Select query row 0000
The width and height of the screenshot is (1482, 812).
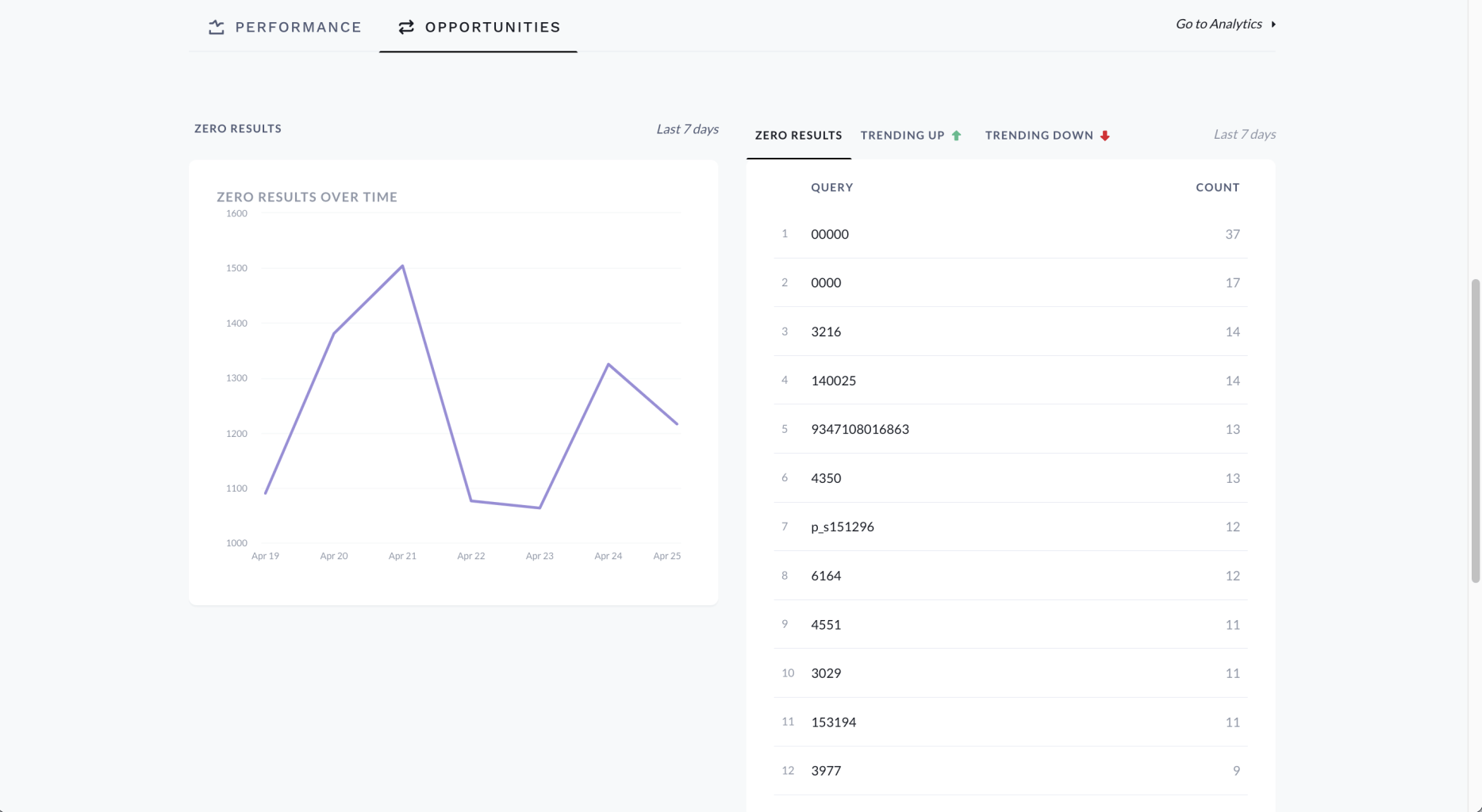pyautogui.click(x=1010, y=283)
